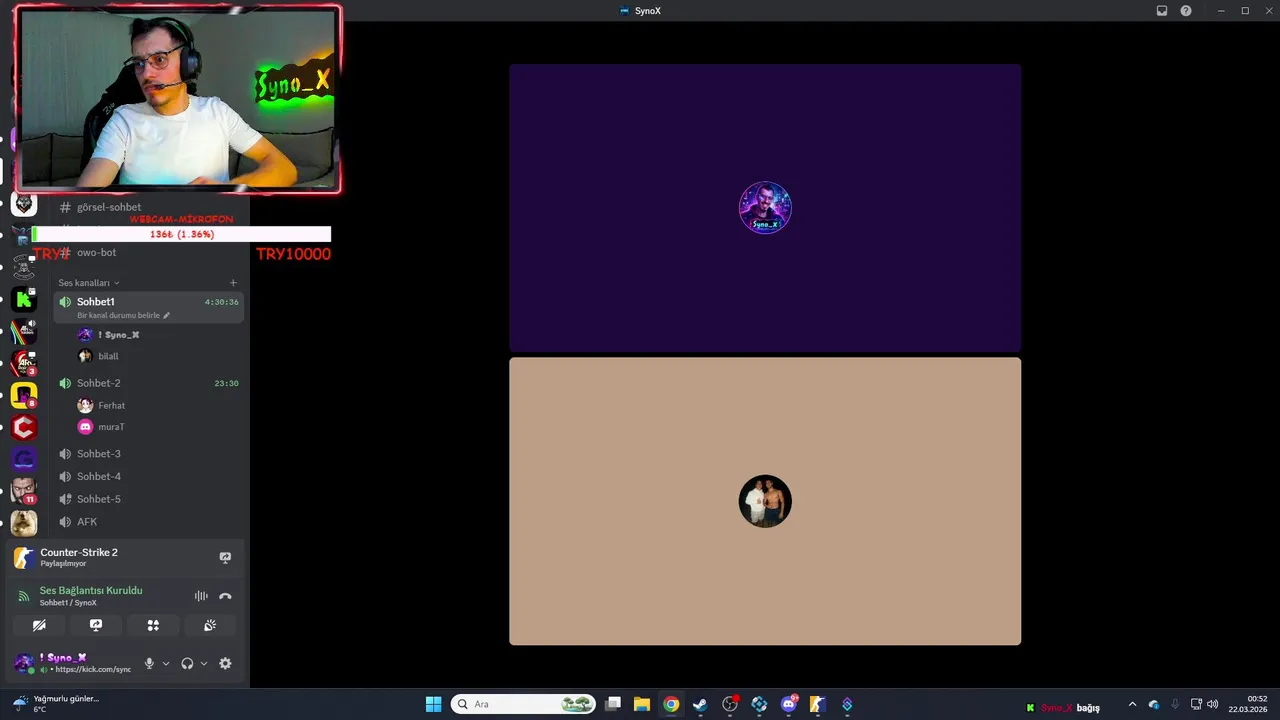1280x720 pixels.
Task: Open the purple G server icon
Action: (24, 460)
